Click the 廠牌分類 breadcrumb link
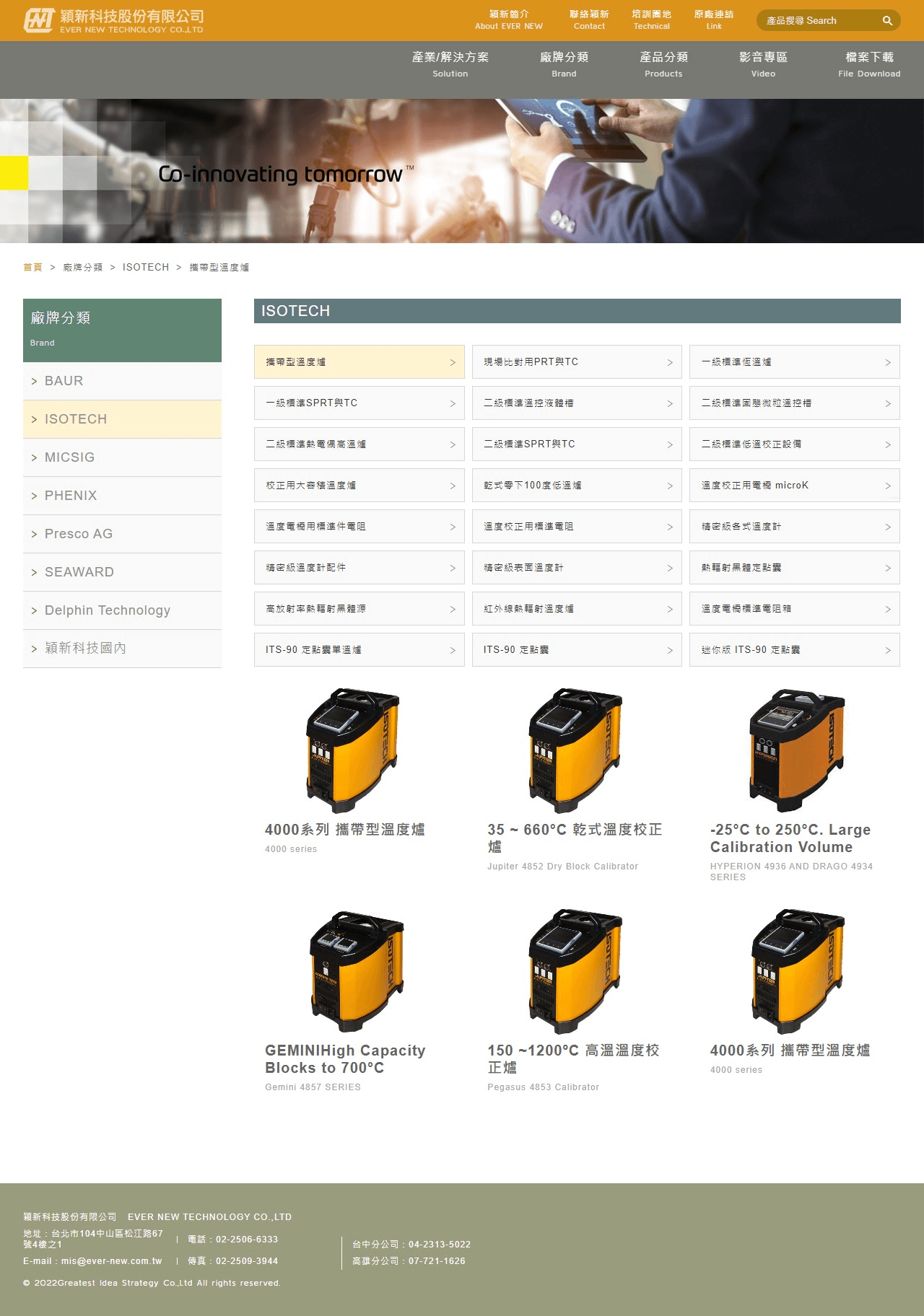 tap(83, 268)
